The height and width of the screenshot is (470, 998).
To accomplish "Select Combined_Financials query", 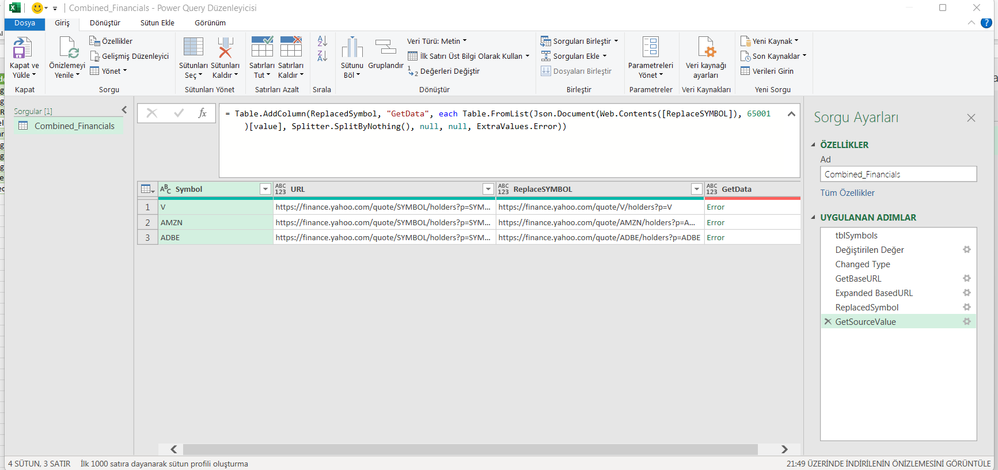I will pyautogui.click(x=67, y=125).
